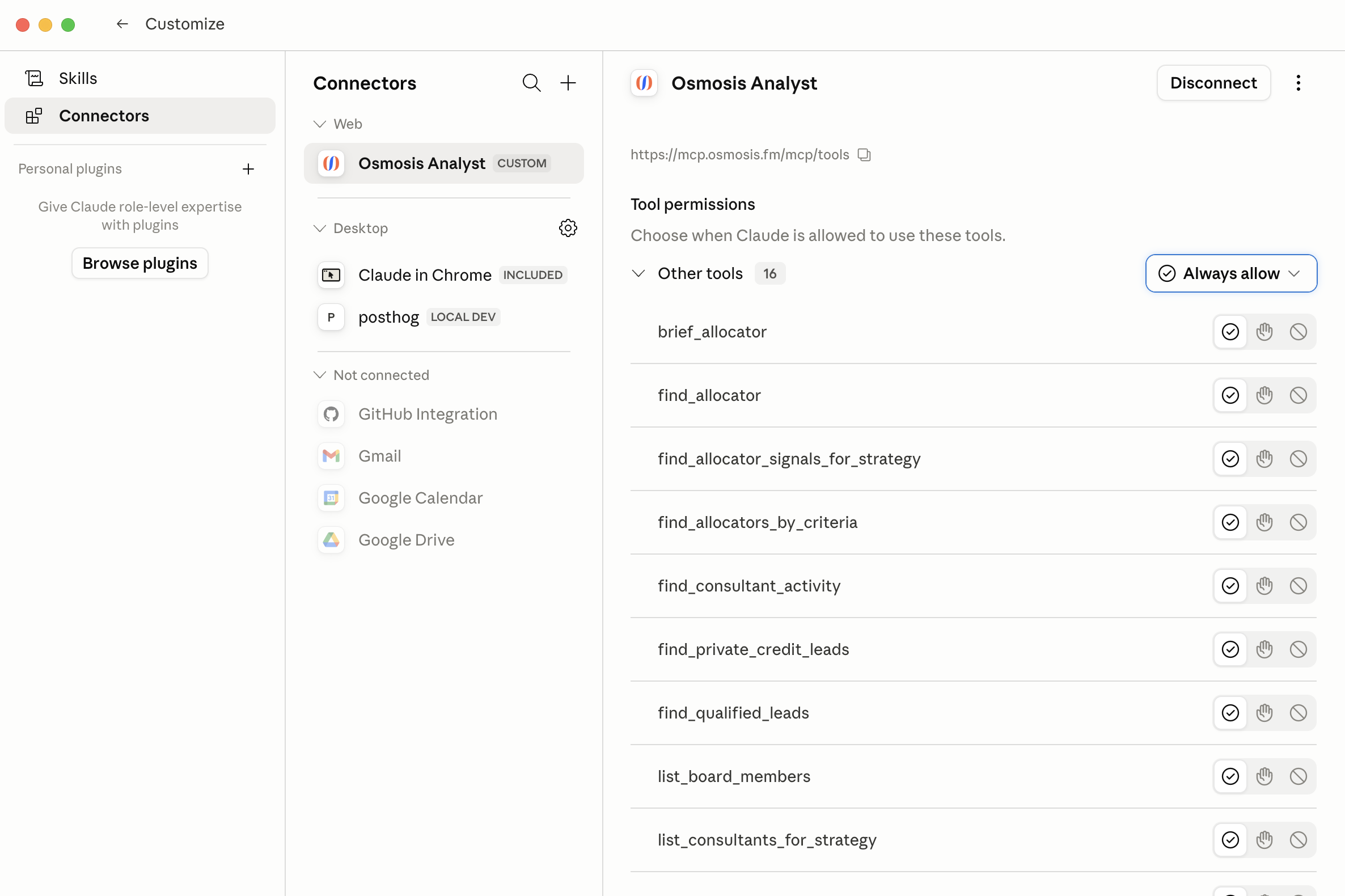The height and width of the screenshot is (896, 1345).
Task: Always allow find_allocator_signals_for_strategy
Action: [1230, 459]
